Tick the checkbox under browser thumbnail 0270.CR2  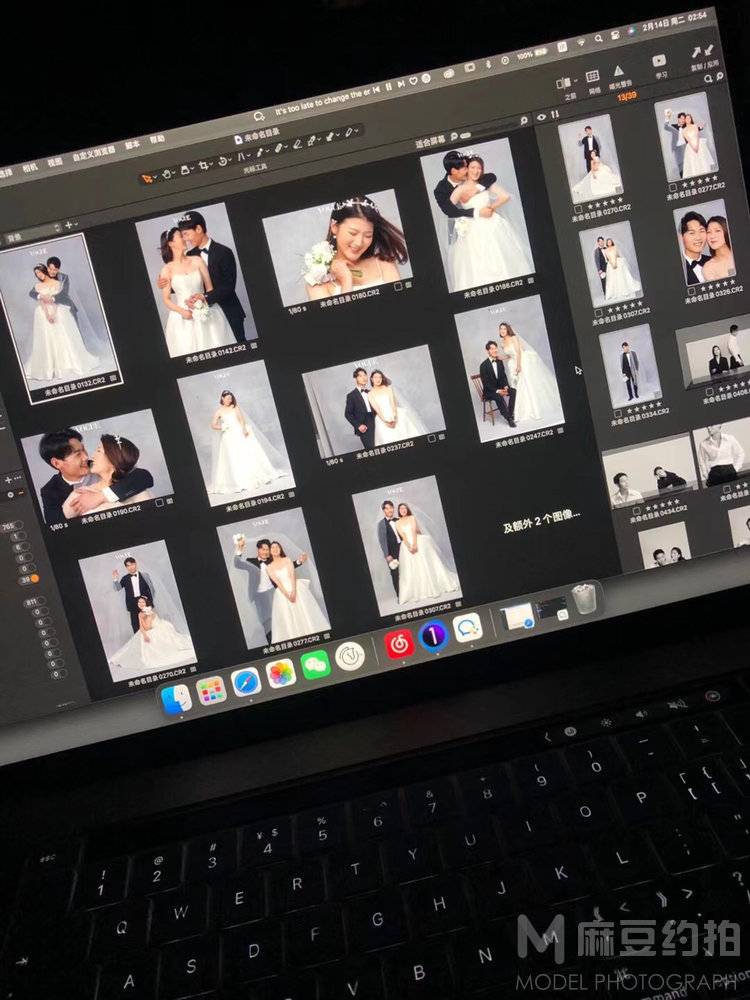(x=578, y=209)
